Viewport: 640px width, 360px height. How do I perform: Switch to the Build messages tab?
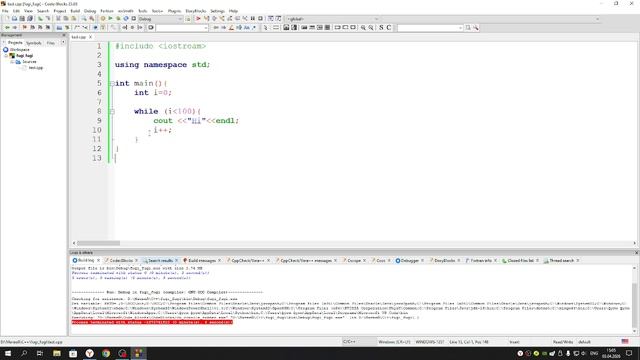[202, 260]
